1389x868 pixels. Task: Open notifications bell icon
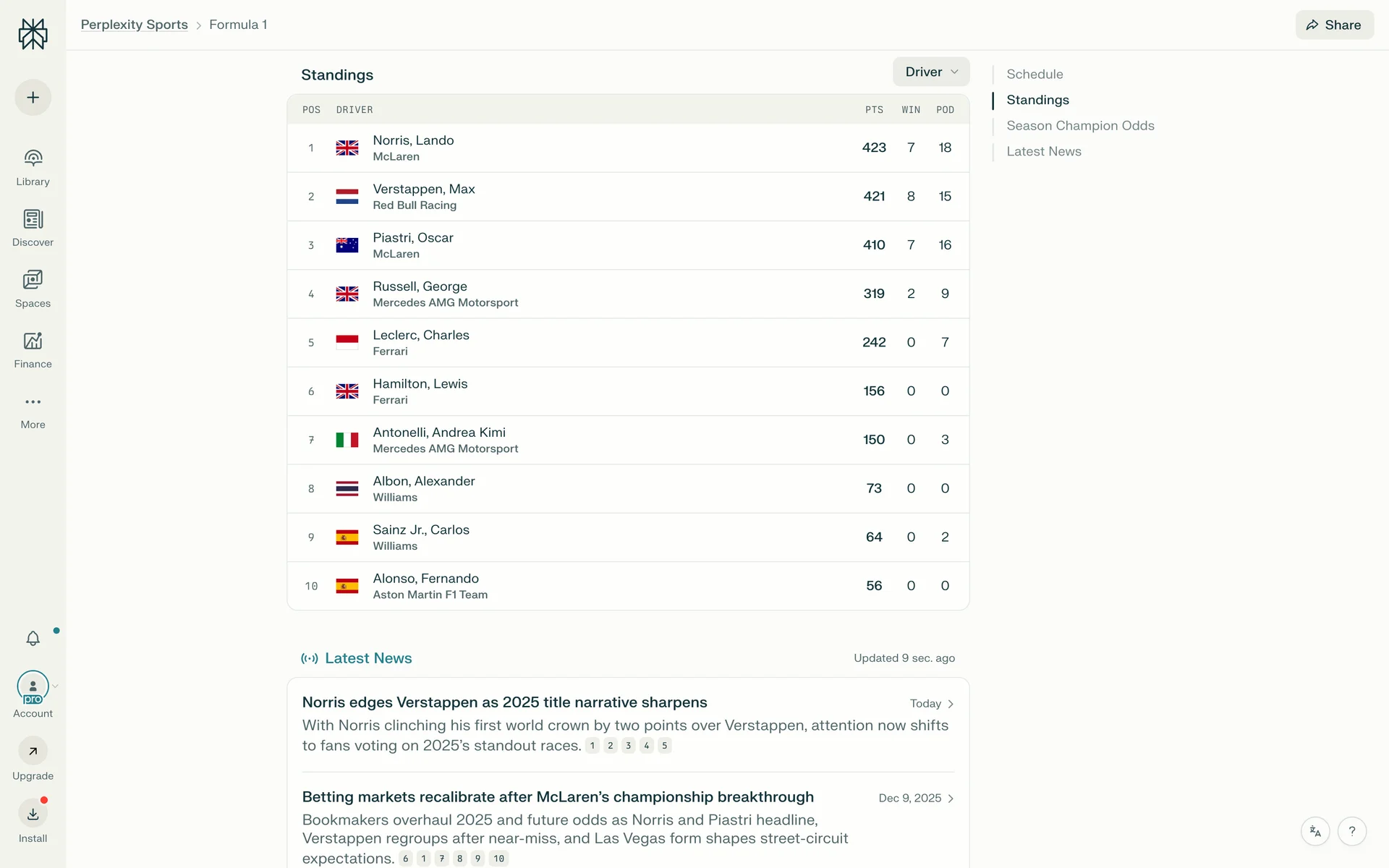(33, 638)
